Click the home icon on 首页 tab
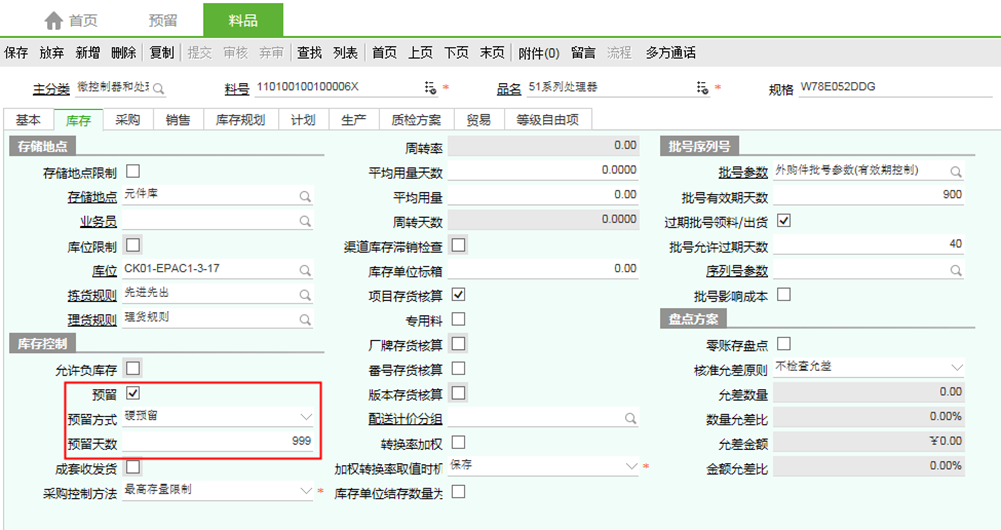1001x530 pixels. [x=54, y=20]
